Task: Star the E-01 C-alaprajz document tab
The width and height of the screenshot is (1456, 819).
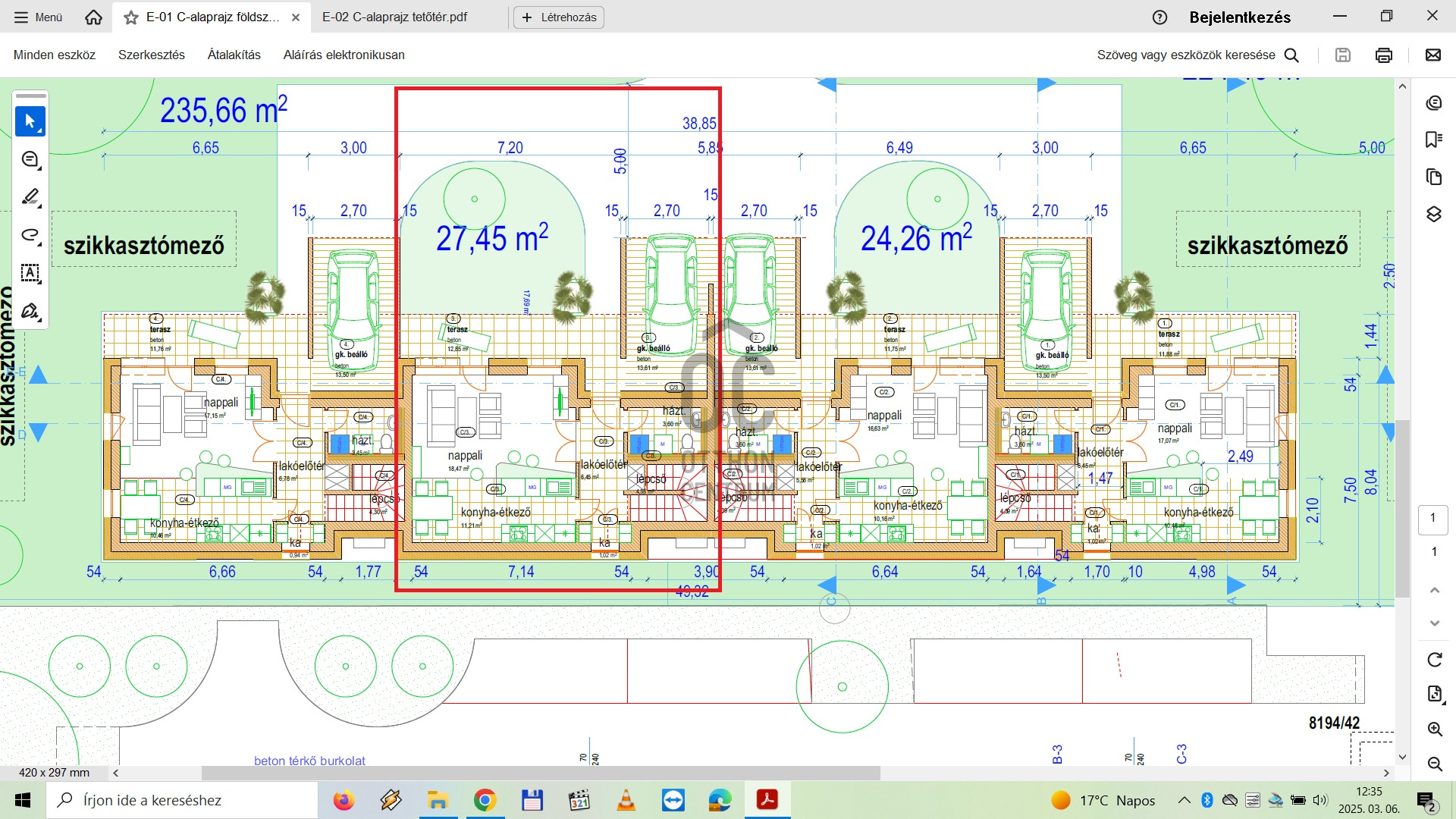Action: pyautogui.click(x=131, y=17)
